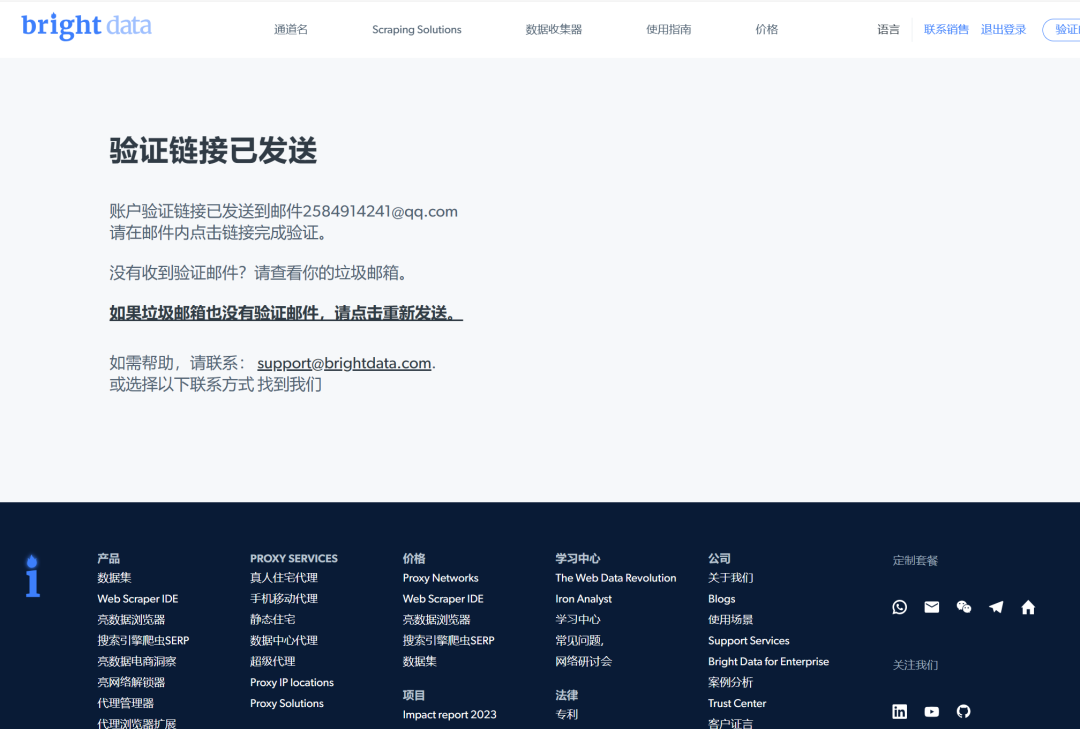Open 亮数据浏览器 under 产品
This screenshot has width=1080, height=729.
click(x=131, y=619)
